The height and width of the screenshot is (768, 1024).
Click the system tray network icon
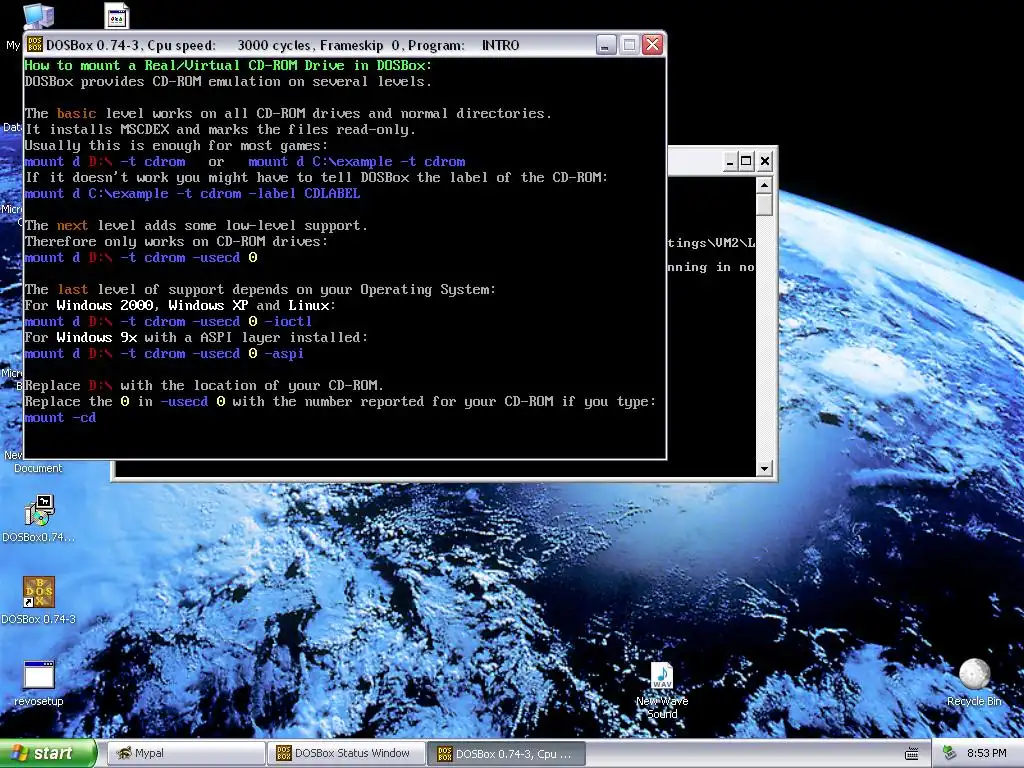(x=949, y=754)
